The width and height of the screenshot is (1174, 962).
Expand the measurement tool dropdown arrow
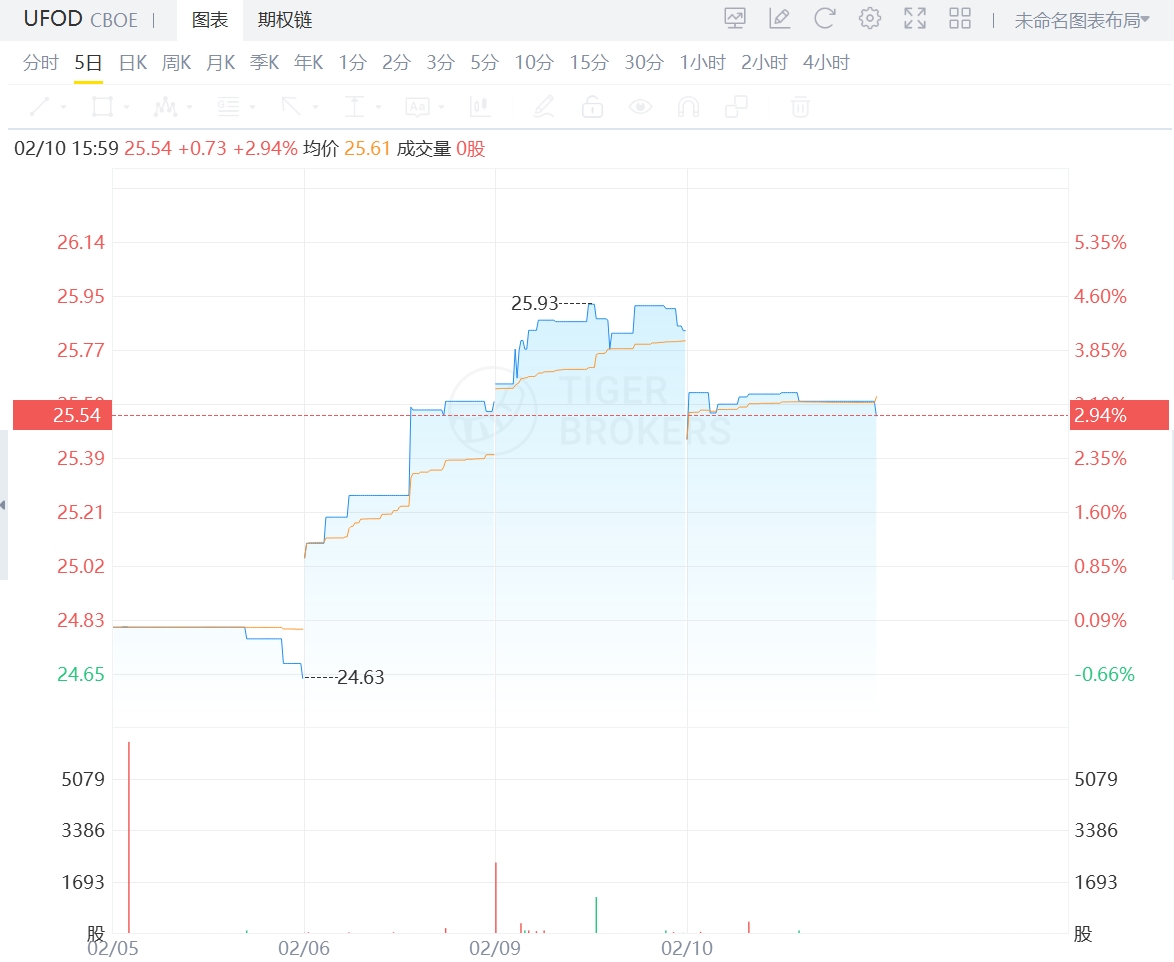(x=378, y=108)
